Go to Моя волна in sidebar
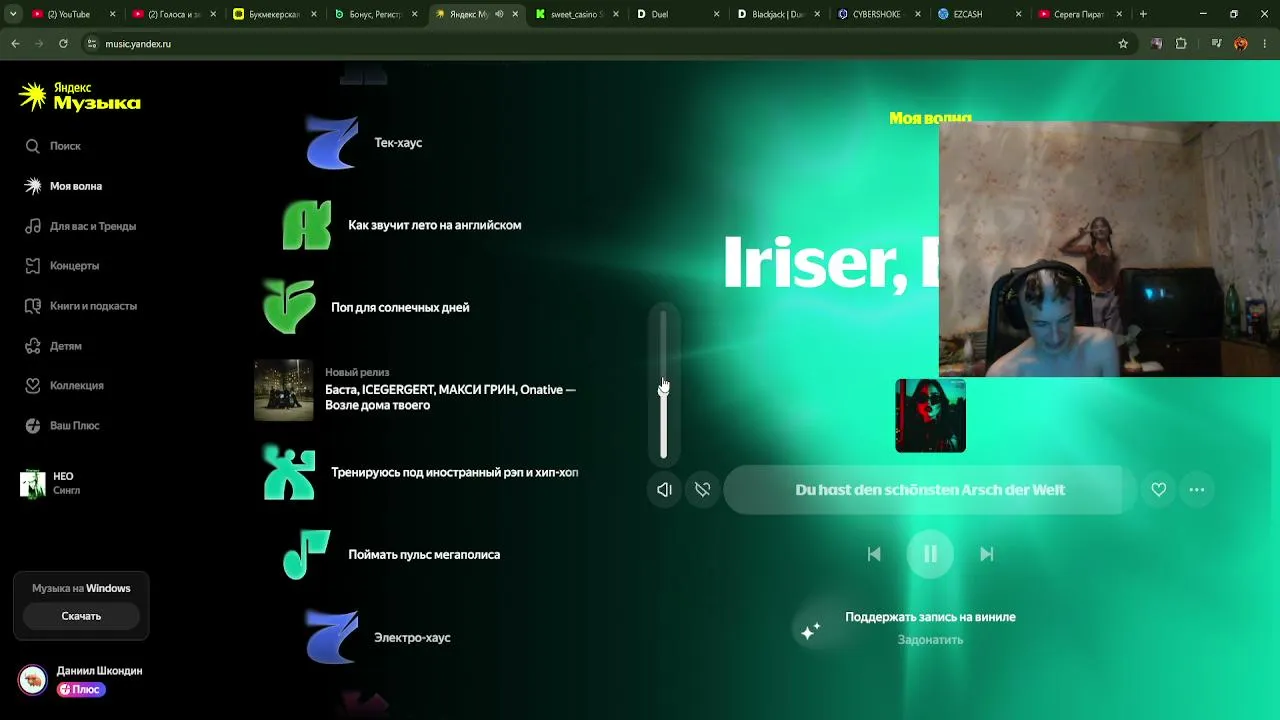1280x720 pixels. pos(64,186)
